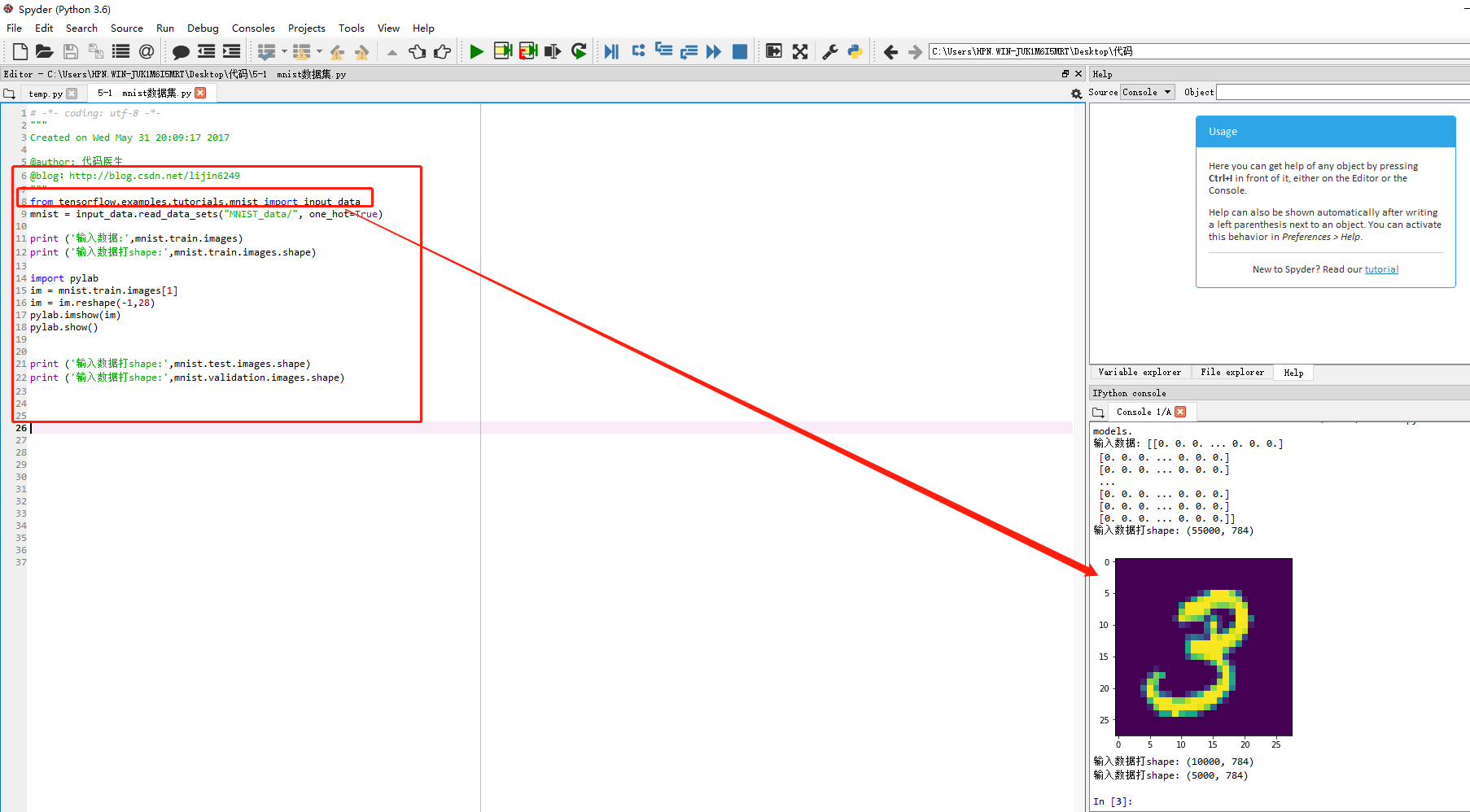Go back to the previous cursor position arrow
This screenshot has width=1470, height=812.
coord(890,51)
